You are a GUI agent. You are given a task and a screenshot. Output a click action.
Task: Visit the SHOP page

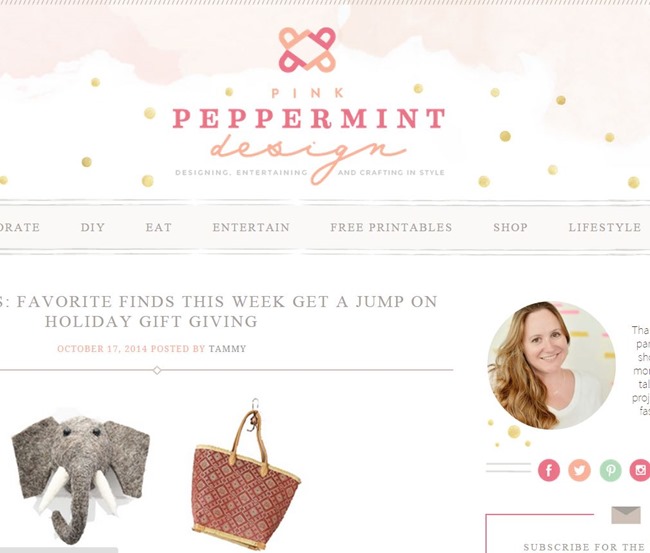[510, 227]
